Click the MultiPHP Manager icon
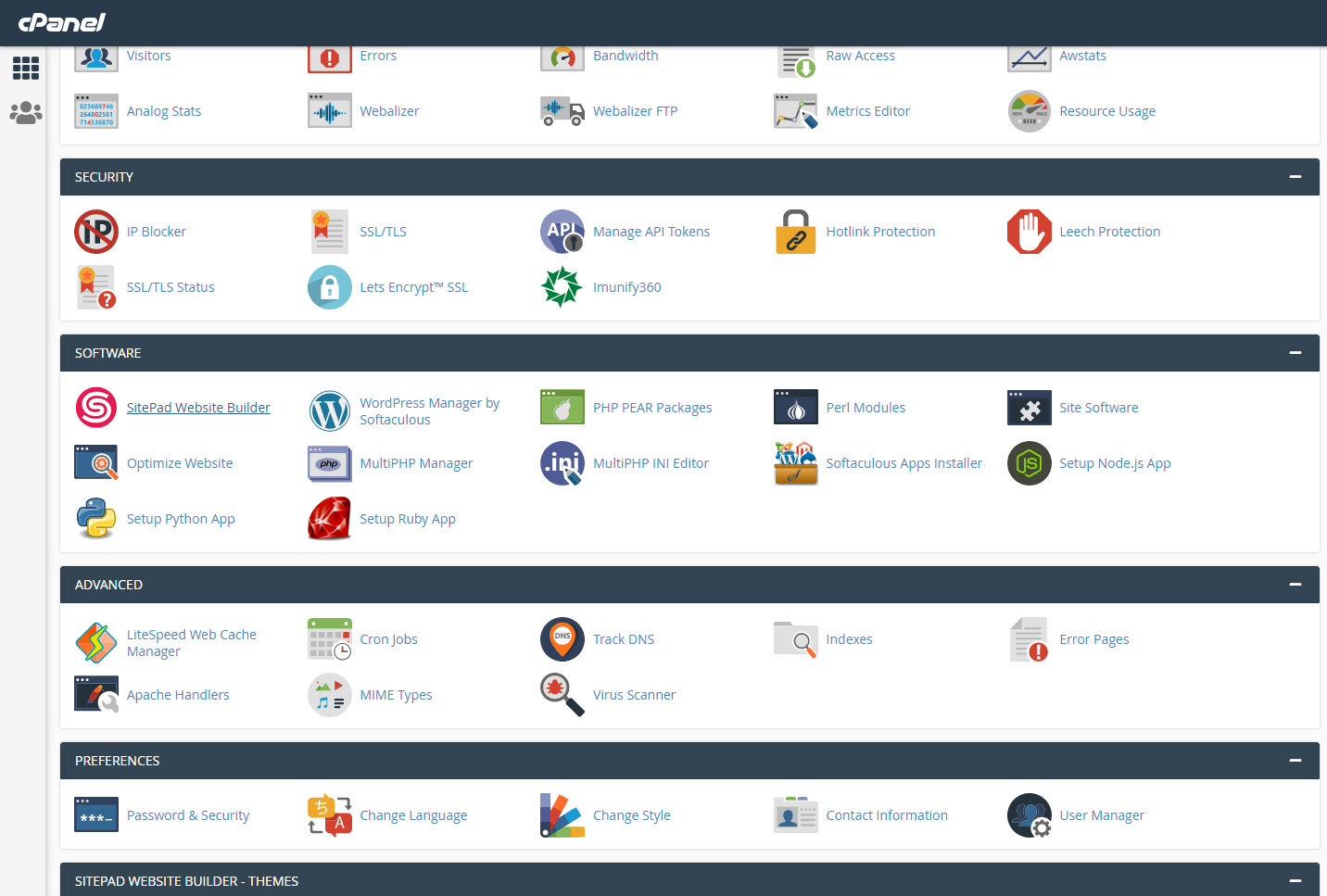The height and width of the screenshot is (896, 1327). (x=330, y=463)
